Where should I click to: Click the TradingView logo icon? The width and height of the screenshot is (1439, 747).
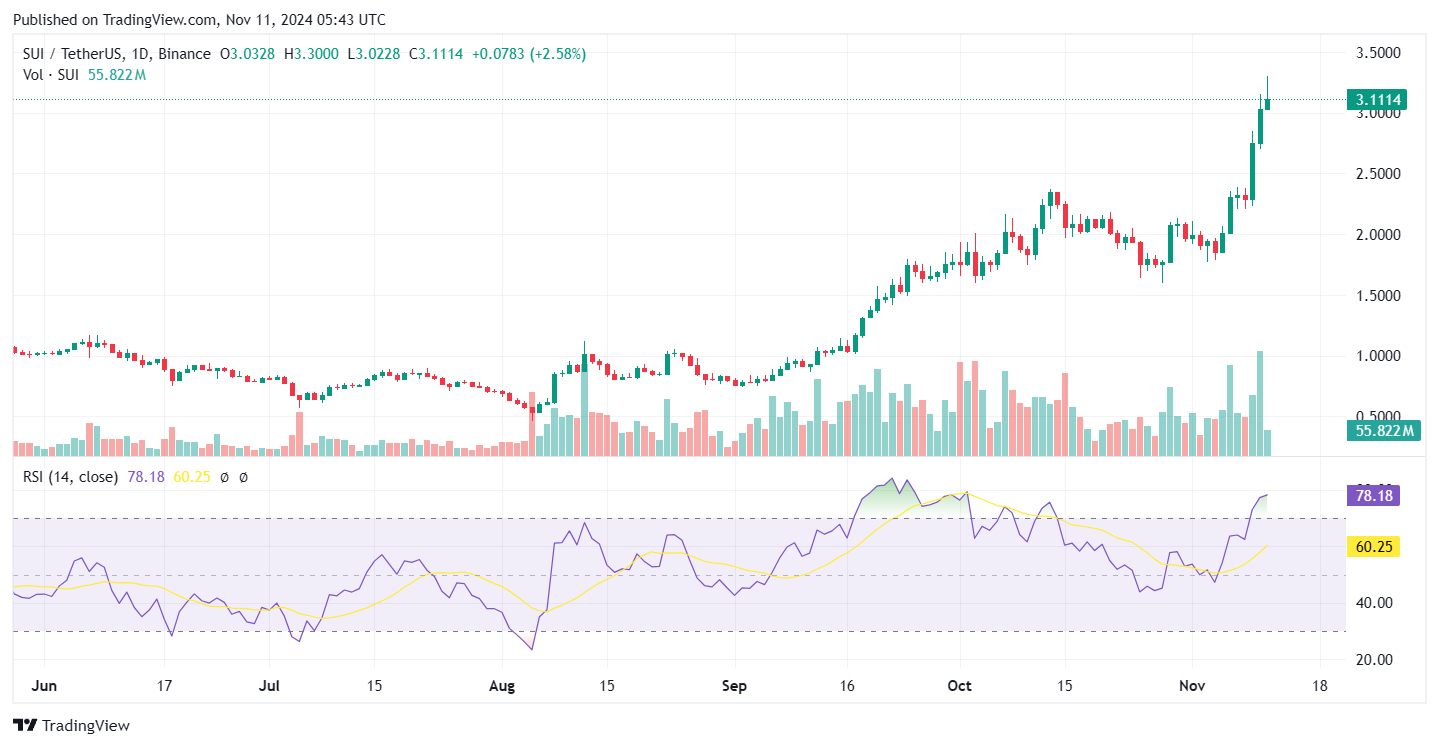25,725
